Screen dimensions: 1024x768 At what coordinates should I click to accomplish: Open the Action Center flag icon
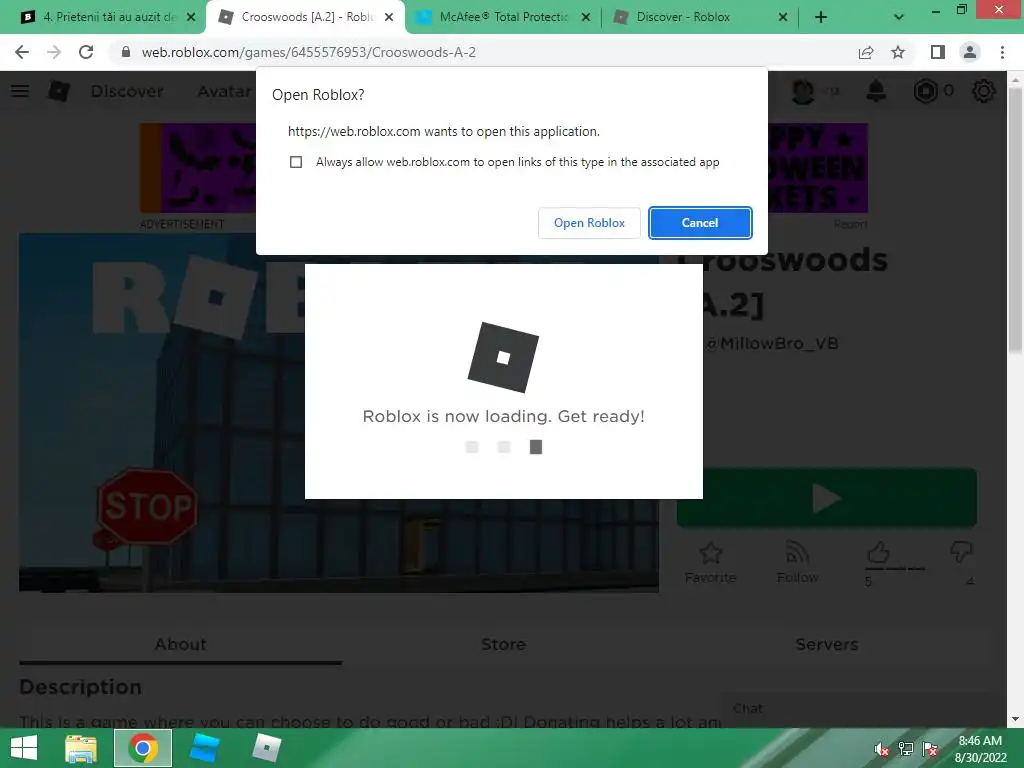click(931, 749)
